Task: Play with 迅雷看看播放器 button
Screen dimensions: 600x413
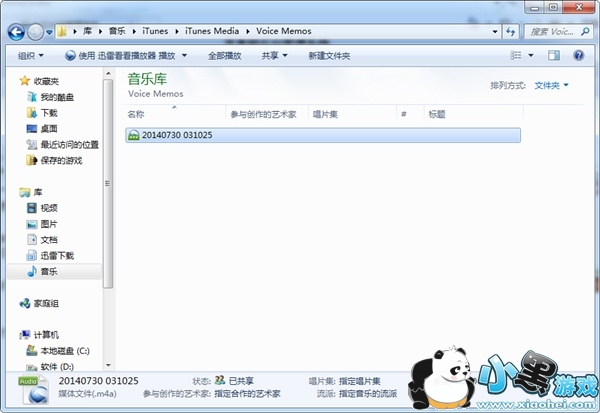Action: (120, 56)
